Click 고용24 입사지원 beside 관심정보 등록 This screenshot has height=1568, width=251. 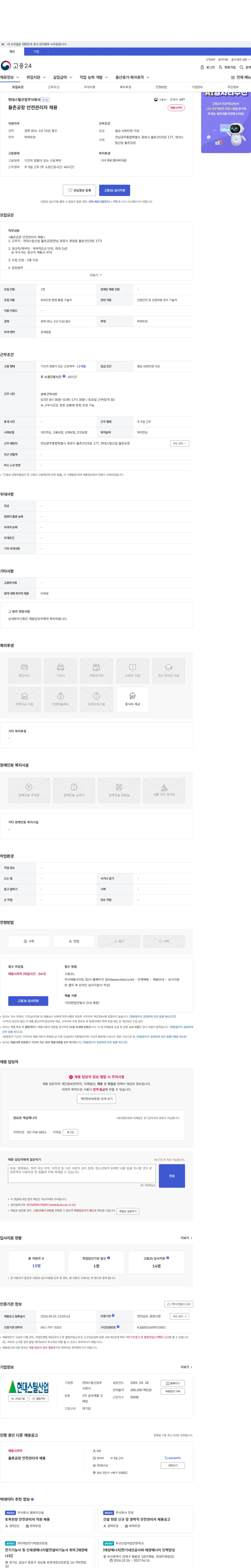pos(114,191)
